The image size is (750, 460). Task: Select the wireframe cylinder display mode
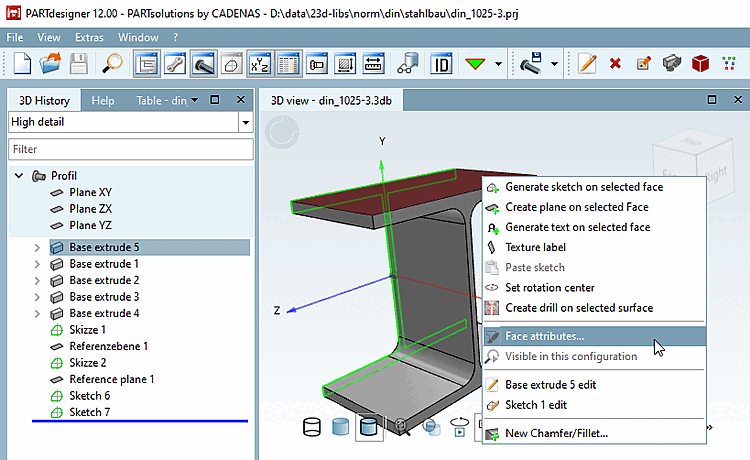tap(312, 427)
